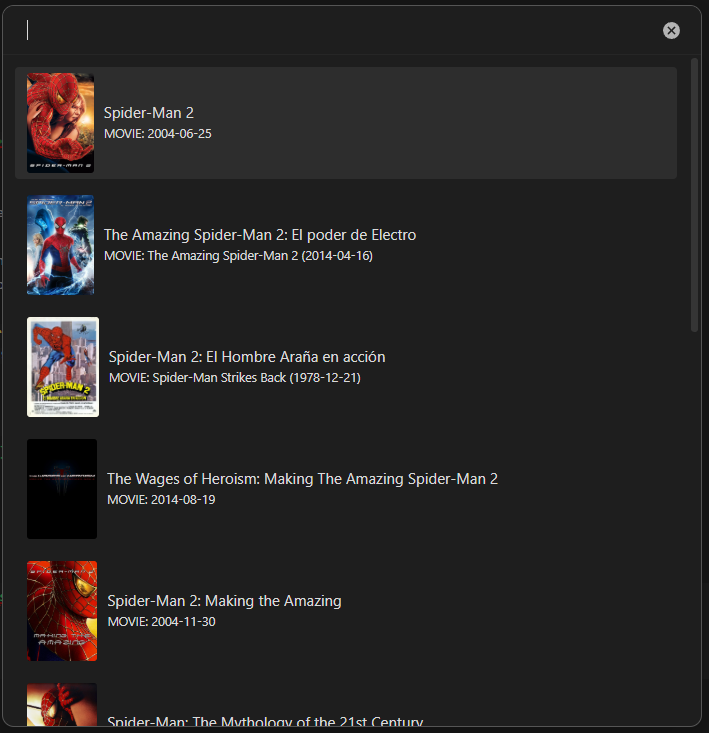709x733 pixels.
Task: Clear the search field with X icon
Action: pos(671,31)
